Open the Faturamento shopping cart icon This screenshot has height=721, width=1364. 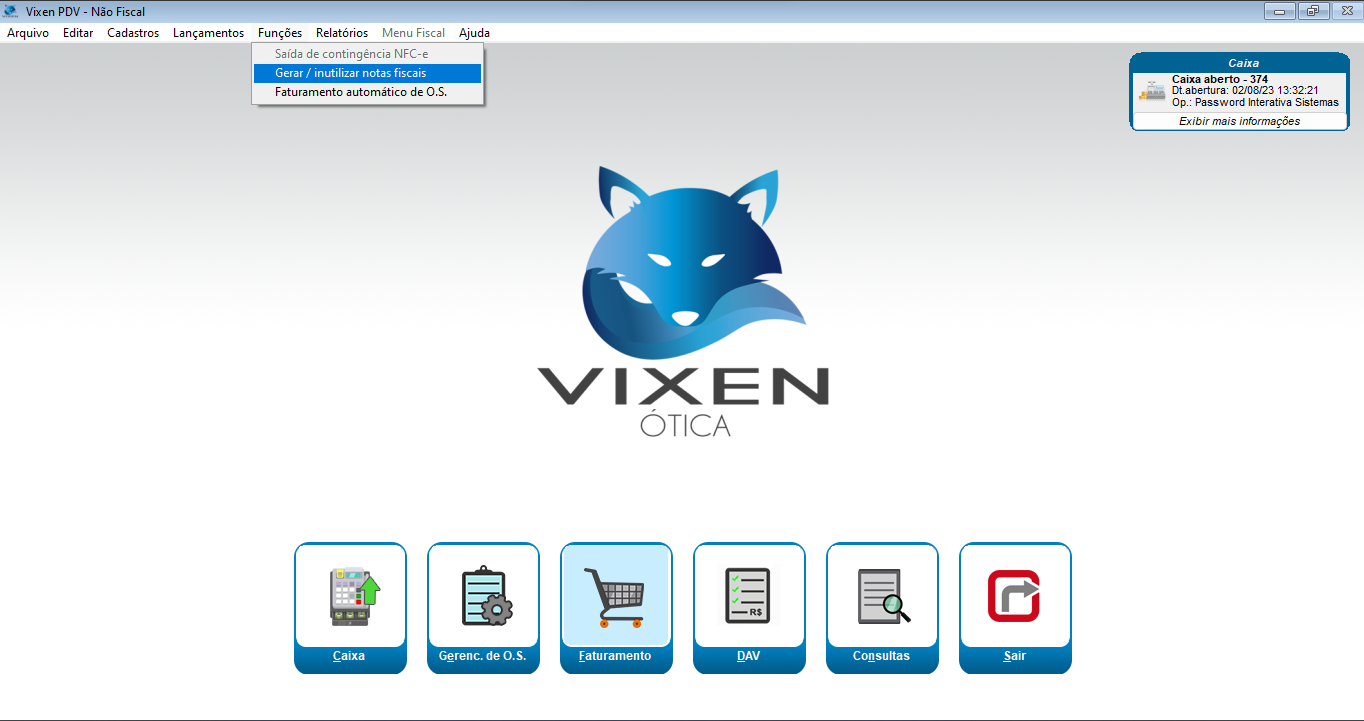(616, 596)
